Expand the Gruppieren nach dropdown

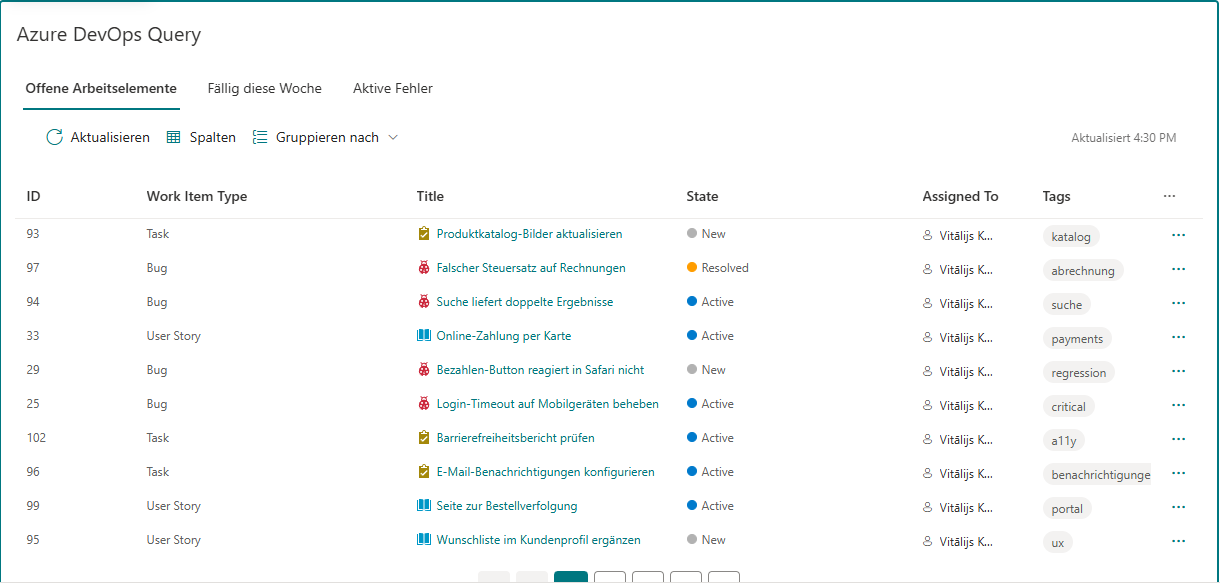(x=326, y=138)
